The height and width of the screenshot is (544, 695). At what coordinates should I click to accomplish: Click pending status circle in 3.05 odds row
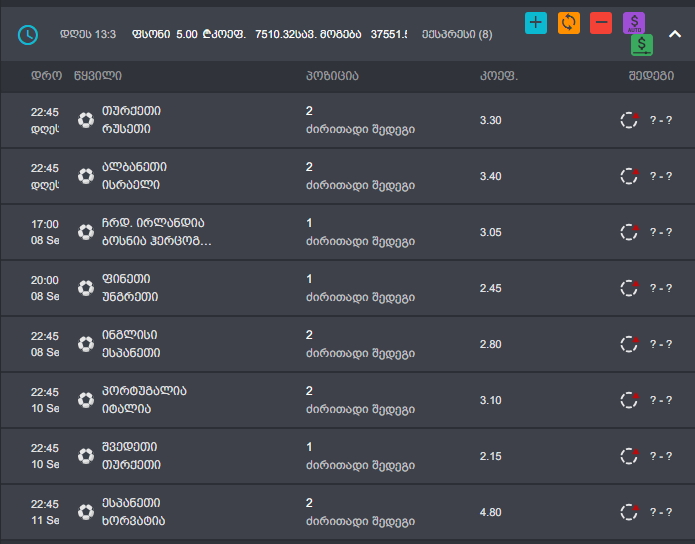(x=629, y=232)
